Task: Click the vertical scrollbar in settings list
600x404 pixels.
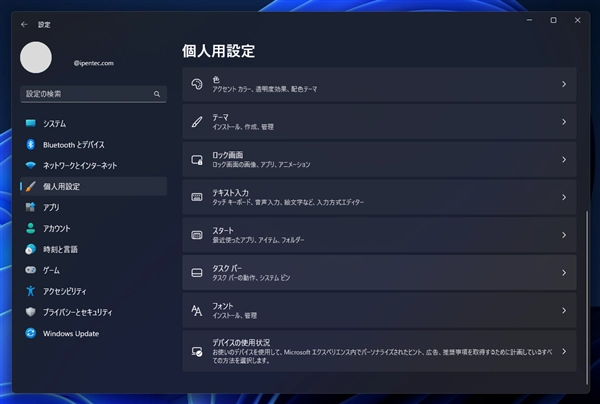Action: click(587, 297)
